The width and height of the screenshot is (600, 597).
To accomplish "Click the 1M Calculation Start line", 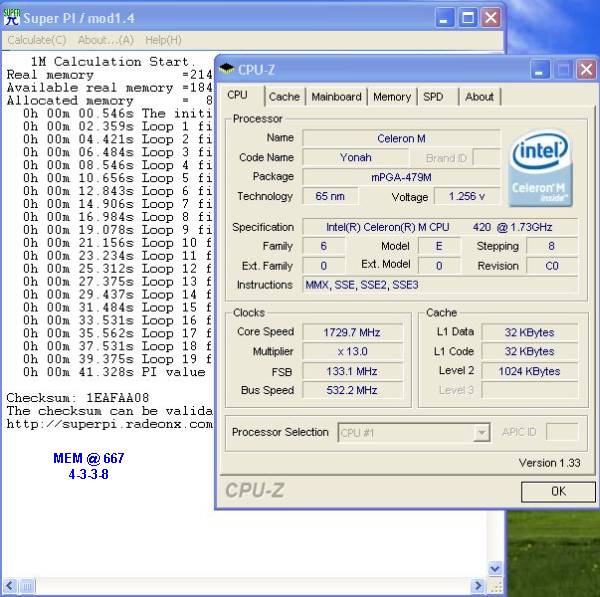I will tap(113, 62).
